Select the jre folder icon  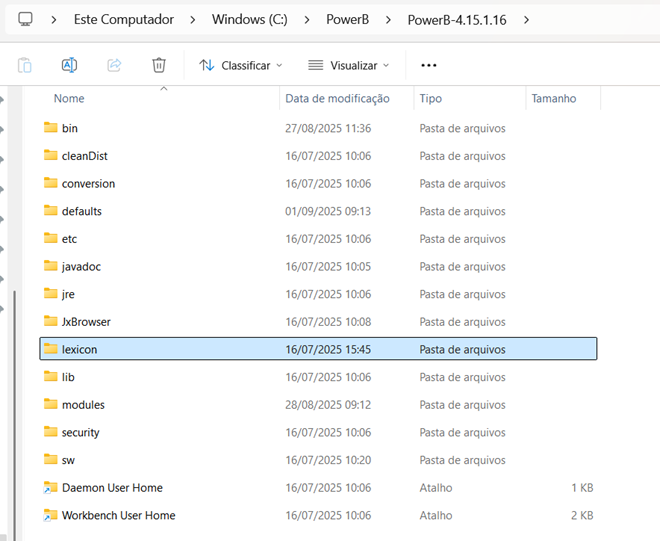coord(51,293)
